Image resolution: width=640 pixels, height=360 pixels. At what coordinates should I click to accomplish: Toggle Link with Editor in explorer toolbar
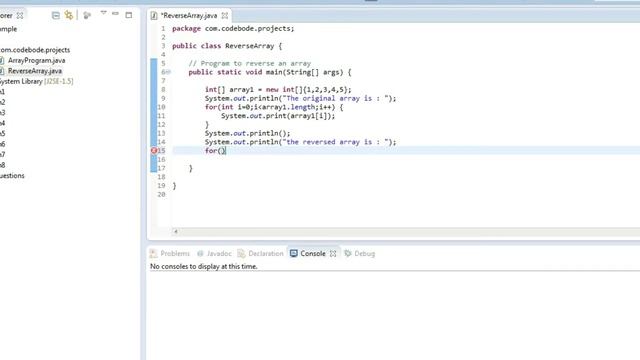coord(69,15)
